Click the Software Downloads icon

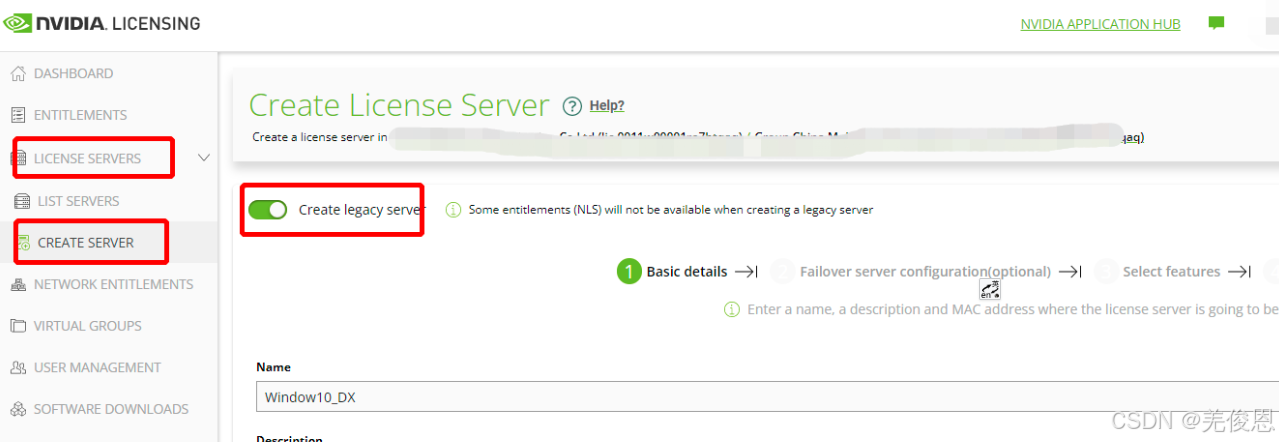pyautogui.click(x=17, y=409)
